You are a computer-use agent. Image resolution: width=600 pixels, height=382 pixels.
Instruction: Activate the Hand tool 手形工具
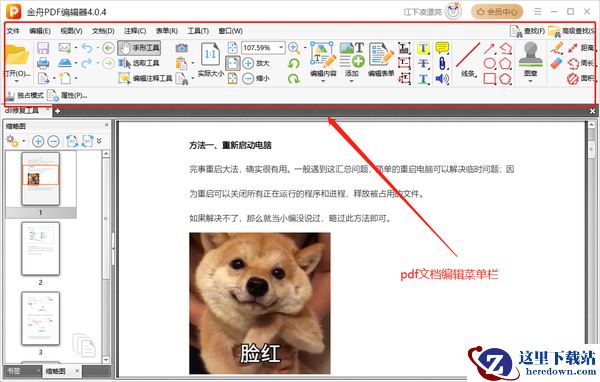(x=139, y=48)
